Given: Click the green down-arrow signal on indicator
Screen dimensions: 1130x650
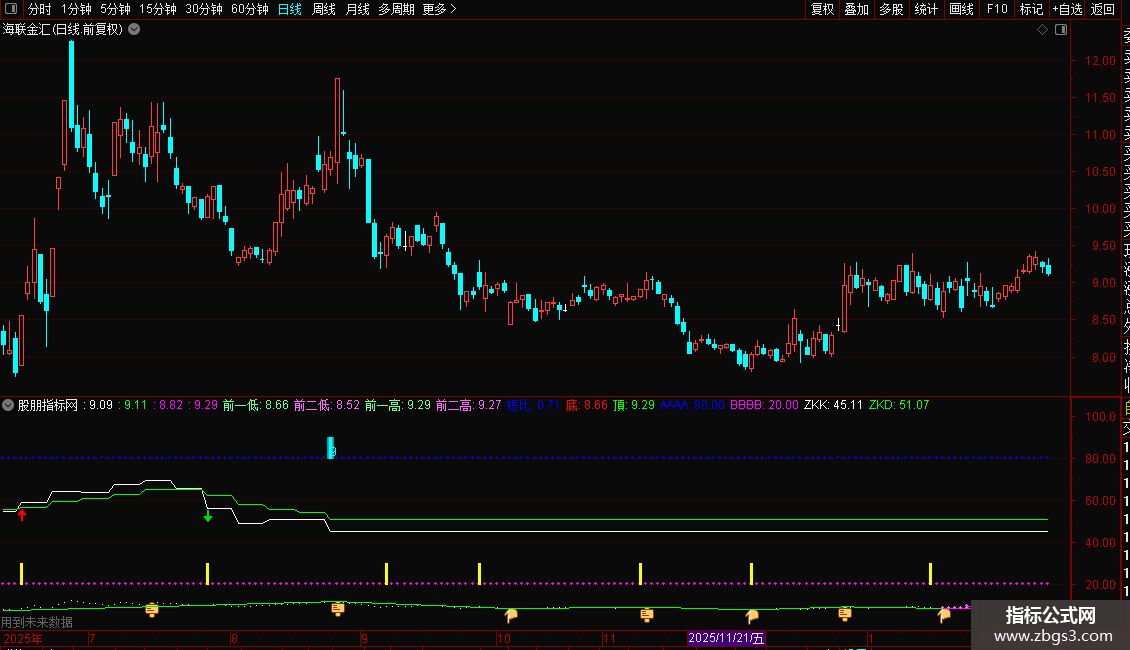Looking at the screenshot, I should click(208, 516).
